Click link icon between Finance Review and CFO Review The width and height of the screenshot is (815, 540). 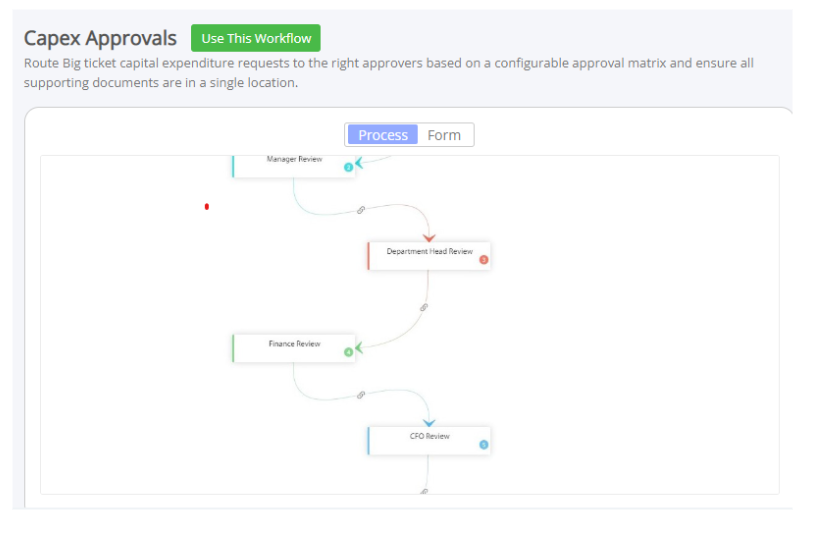pos(361,395)
